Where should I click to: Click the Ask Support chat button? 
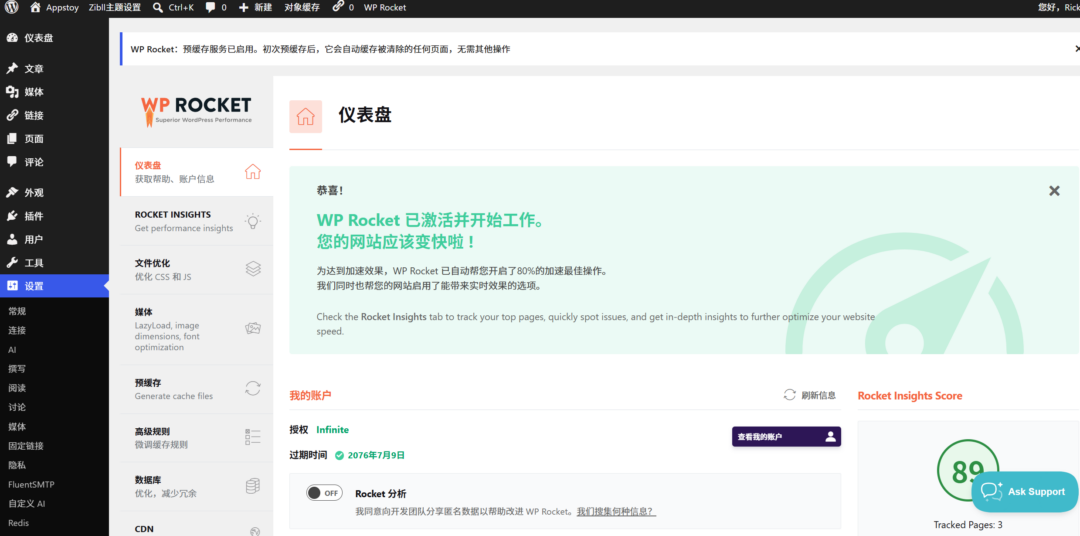pyautogui.click(x=1024, y=492)
